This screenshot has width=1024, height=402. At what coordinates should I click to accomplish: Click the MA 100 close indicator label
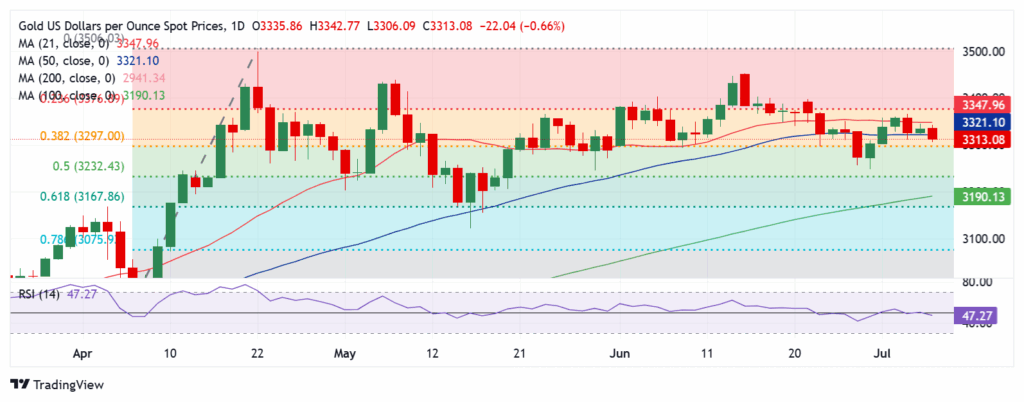click(91, 95)
